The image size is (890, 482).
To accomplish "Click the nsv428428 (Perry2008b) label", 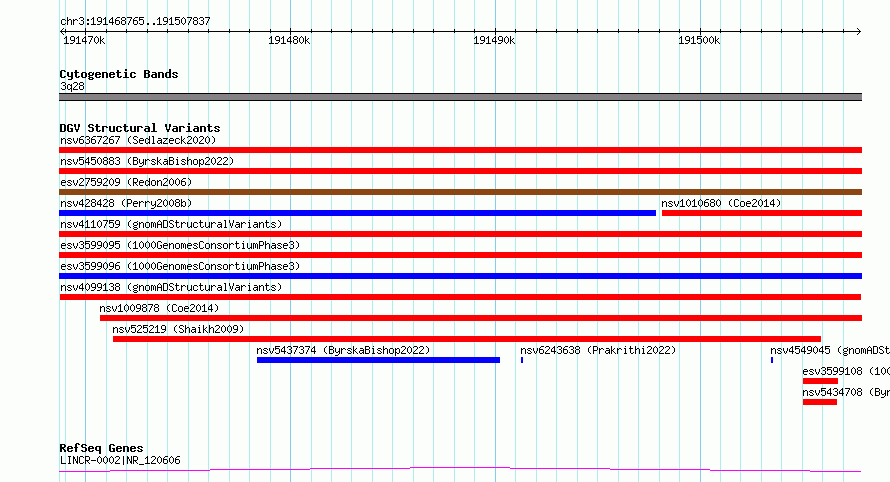I will point(126,203).
